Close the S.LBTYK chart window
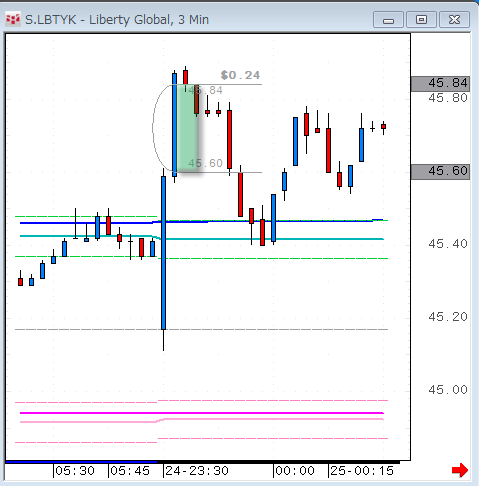 (x=454, y=20)
